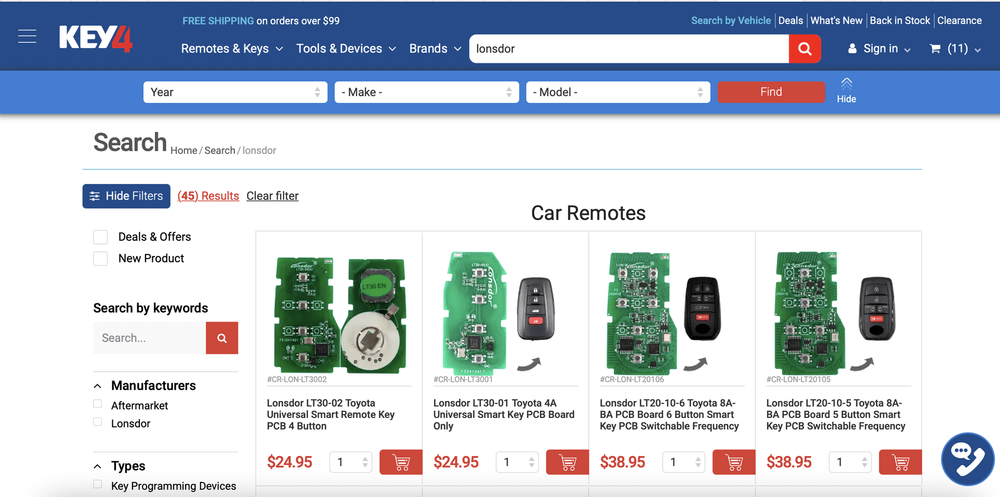
Task: Click the Home breadcrumb link
Action: [184, 151]
